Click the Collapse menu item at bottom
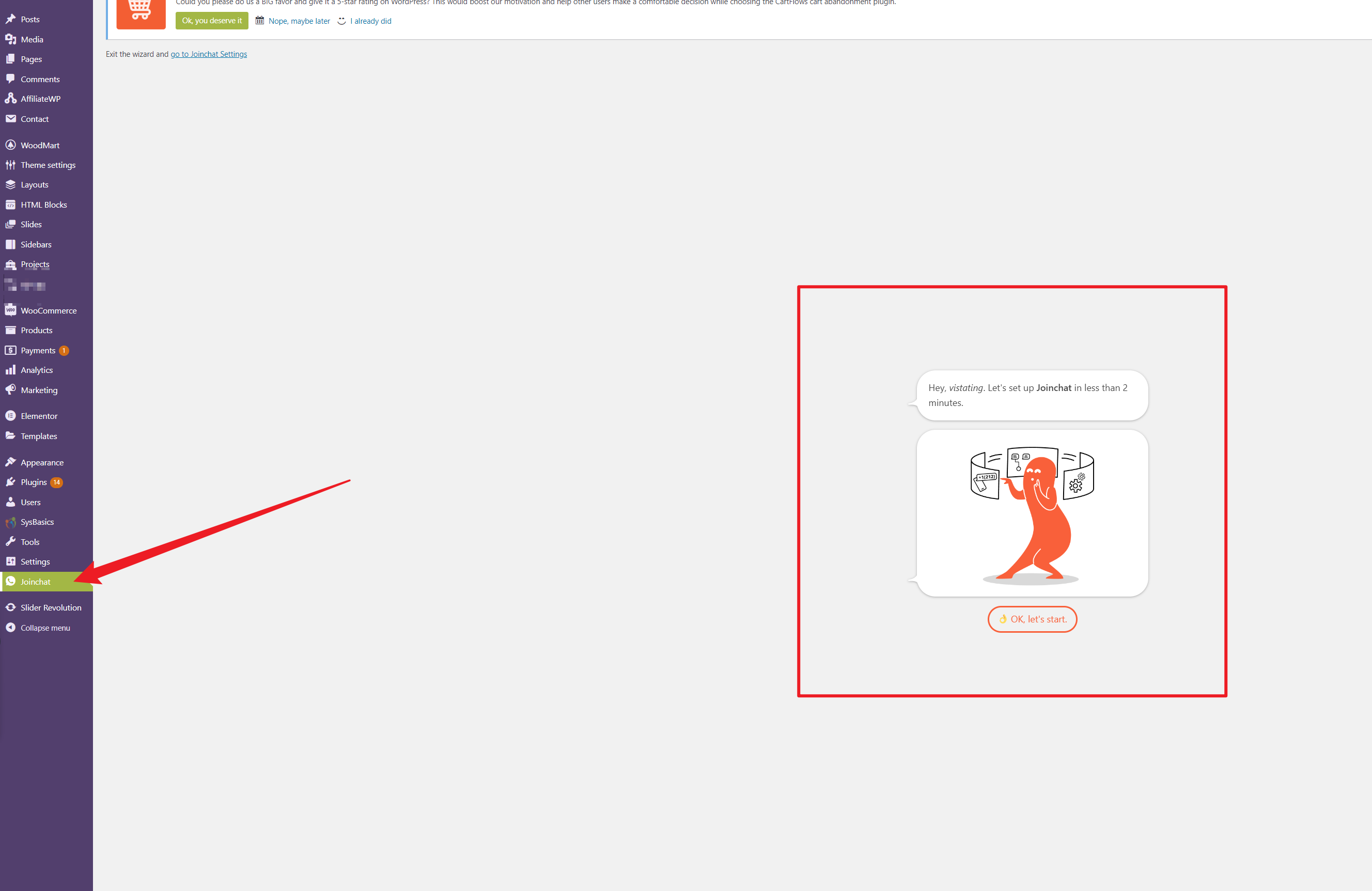The height and width of the screenshot is (891, 1372). (x=44, y=627)
